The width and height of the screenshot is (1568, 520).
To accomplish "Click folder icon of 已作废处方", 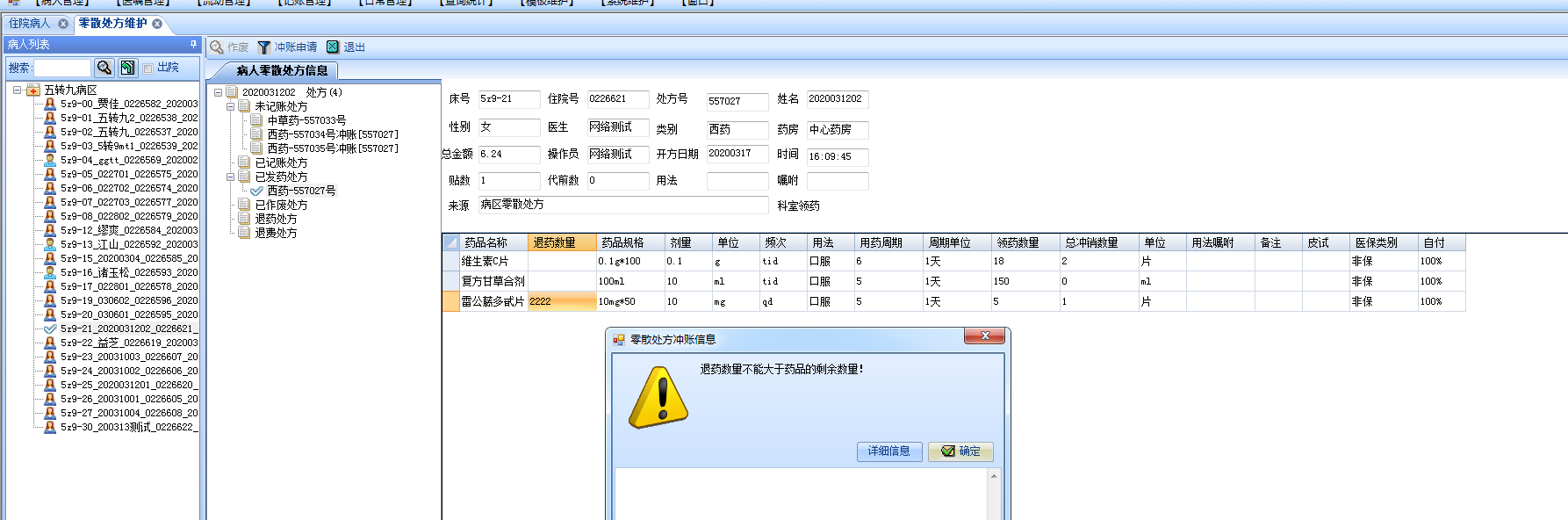I will pos(244,205).
